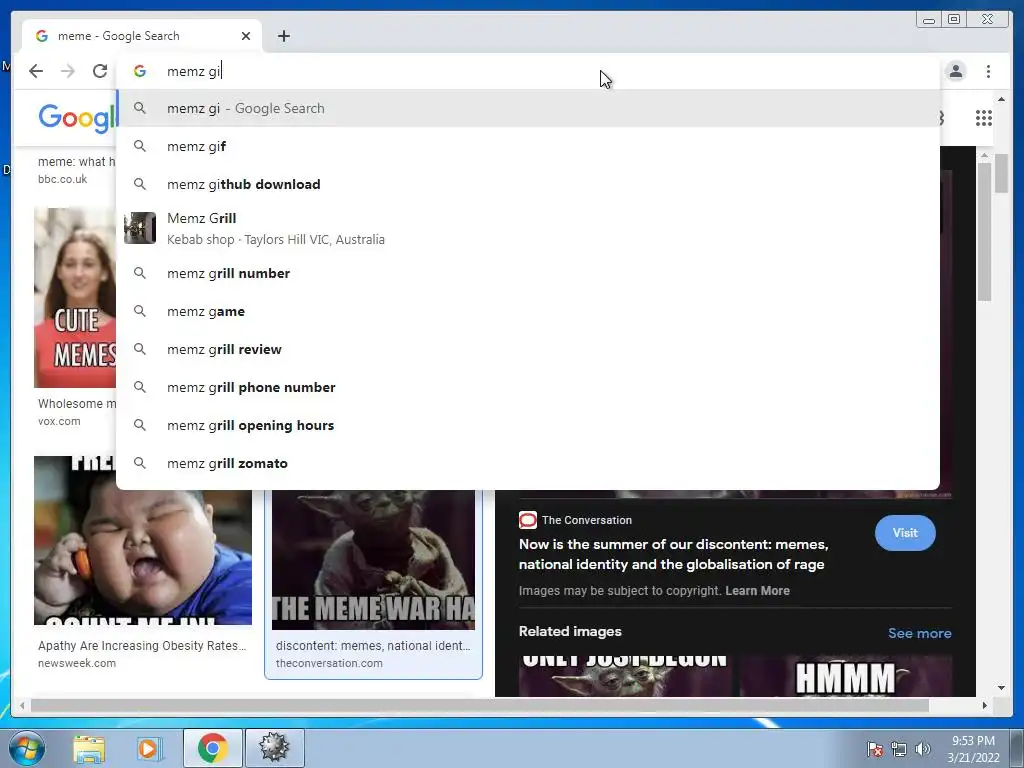Click the Google logo on the page
Screen dimensions: 1024x768
77,118
